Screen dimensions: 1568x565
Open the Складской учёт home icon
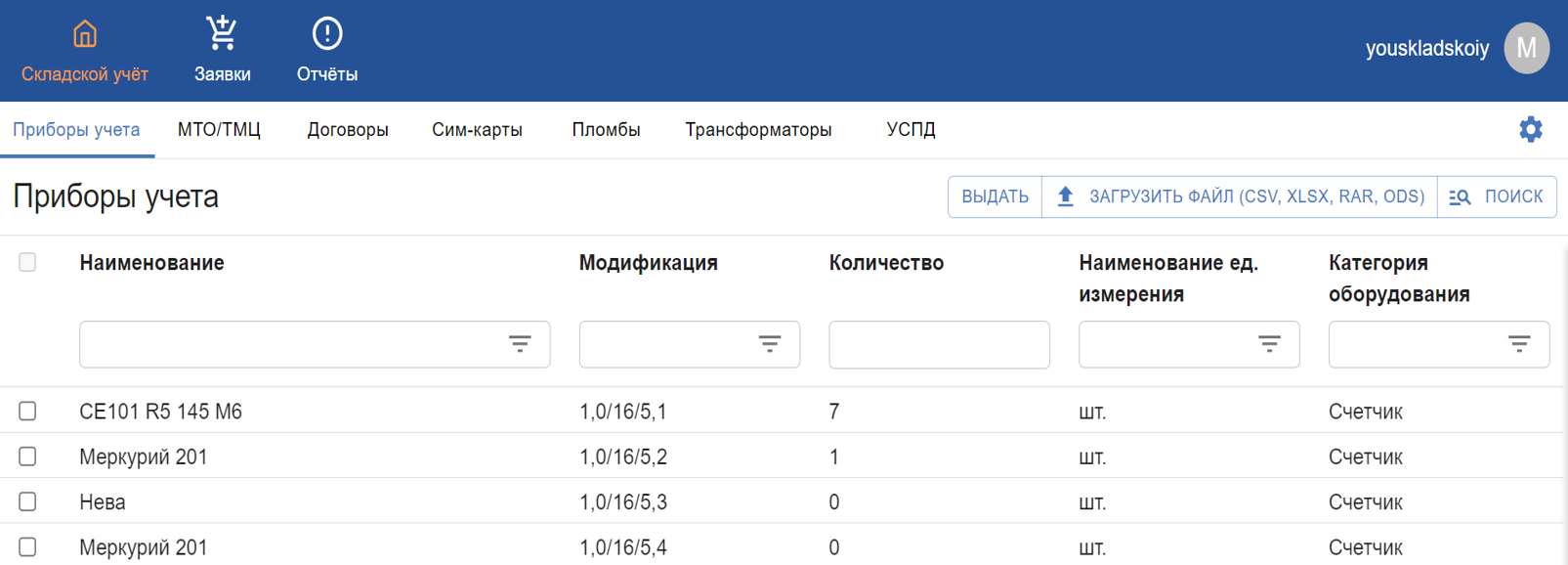point(85,33)
